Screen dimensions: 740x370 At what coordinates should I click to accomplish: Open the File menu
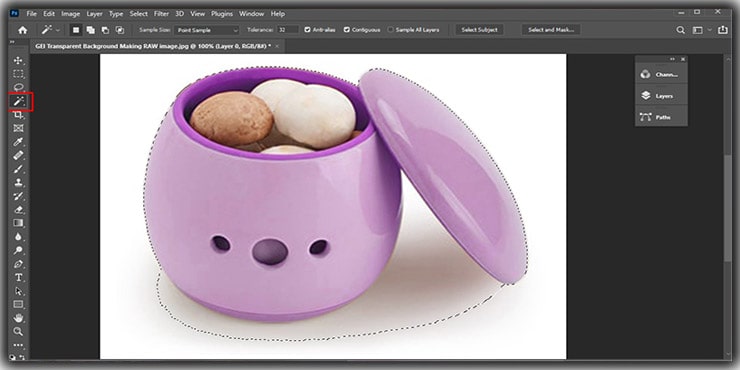(31, 14)
